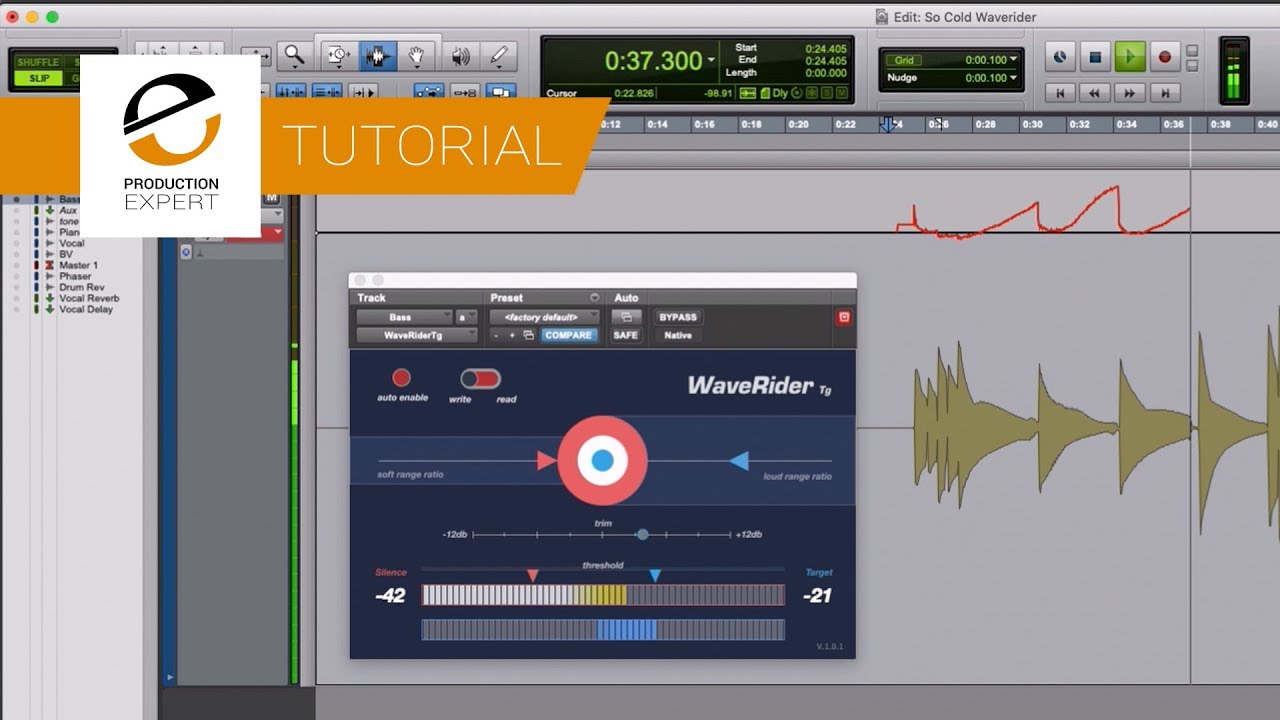Viewport: 1280px width, 720px height.
Task: Stop transport playback
Action: [1095, 57]
